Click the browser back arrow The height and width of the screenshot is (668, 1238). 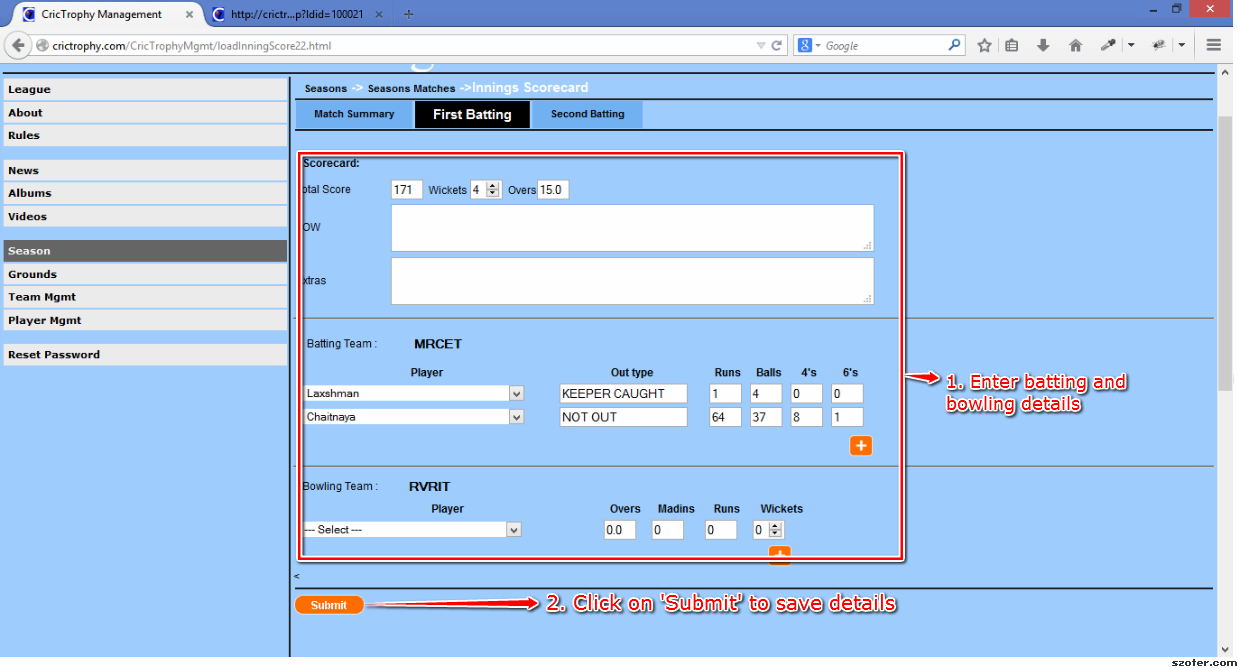tap(18, 46)
